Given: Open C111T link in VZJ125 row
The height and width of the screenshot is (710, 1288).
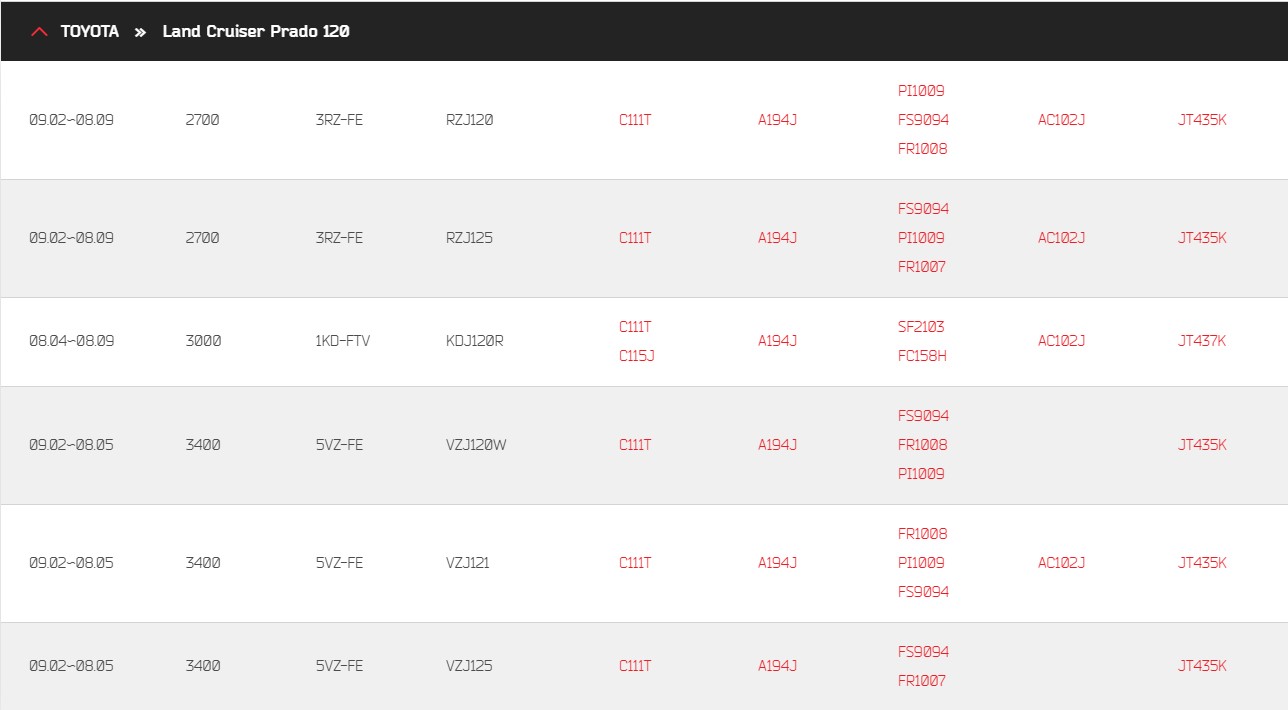Looking at the screenshot, I should click(x=635, y=666).
